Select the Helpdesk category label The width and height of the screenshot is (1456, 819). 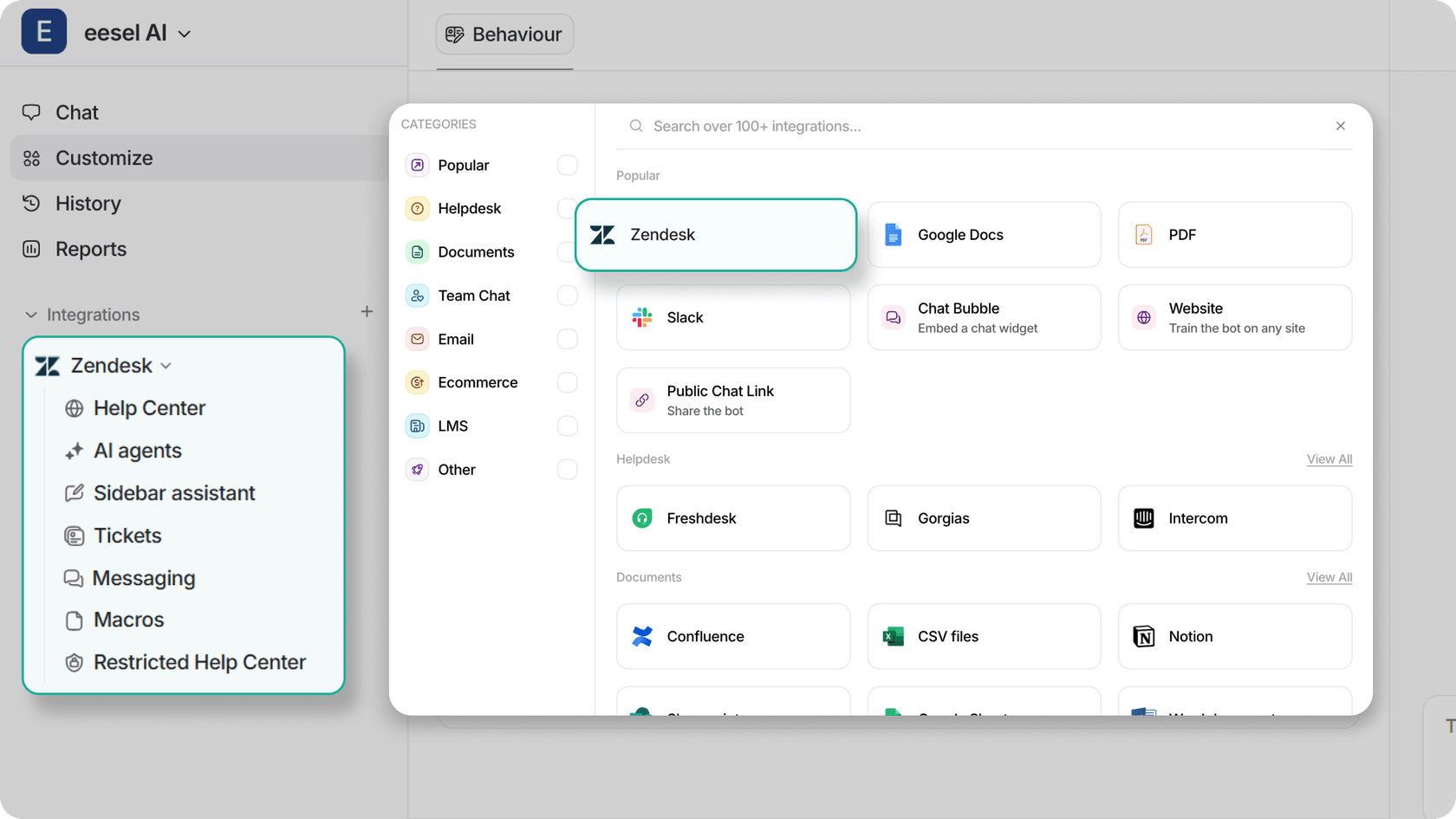point(470,209)
